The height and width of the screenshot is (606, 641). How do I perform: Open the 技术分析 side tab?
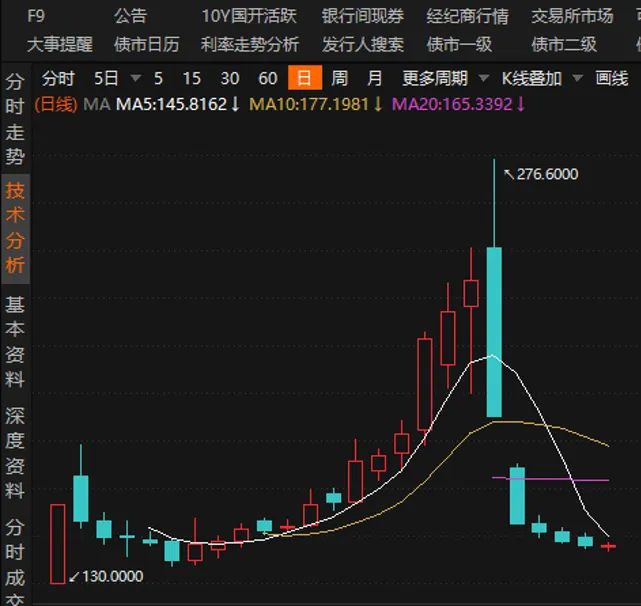pos(15,228)
